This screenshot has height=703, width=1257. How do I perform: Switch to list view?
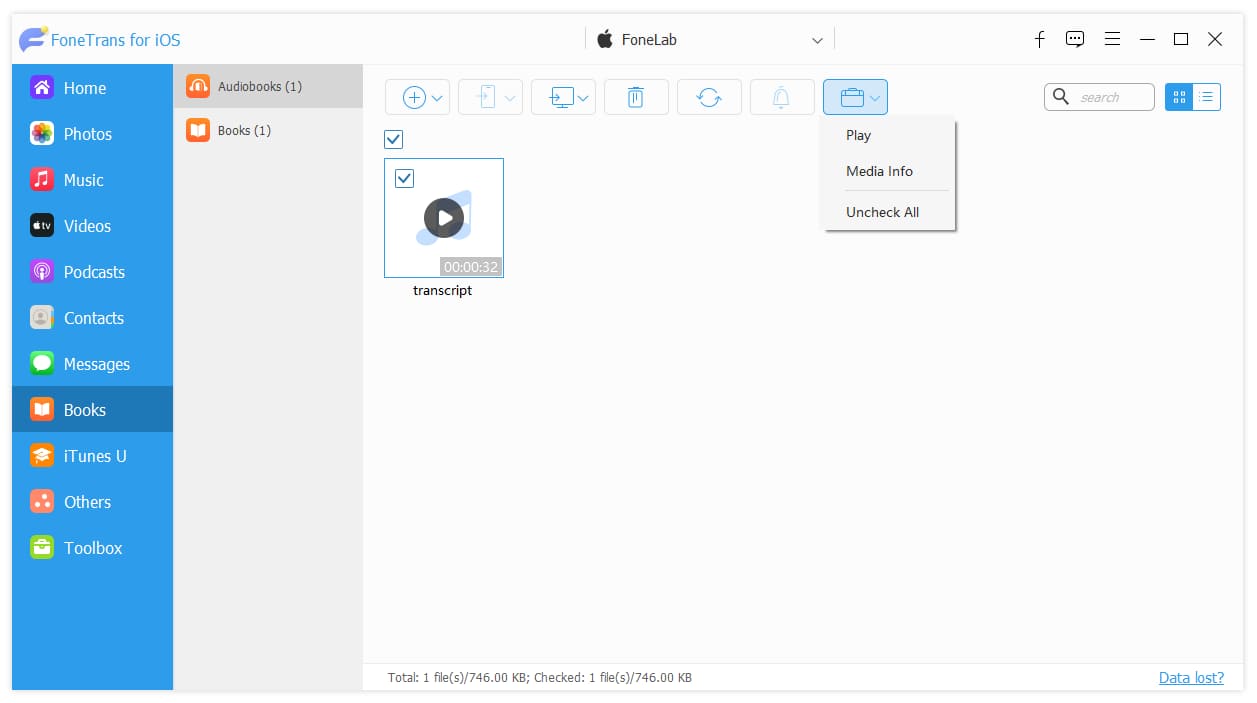(1207, 97)
